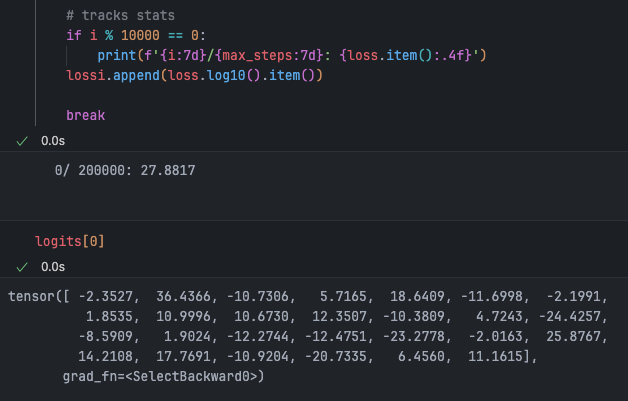The width and height of the screenshot is (628, 401).
Task: Click the 0.0s execution time under logits[0]
Action: pyautogui.click(x=52, y=267)
